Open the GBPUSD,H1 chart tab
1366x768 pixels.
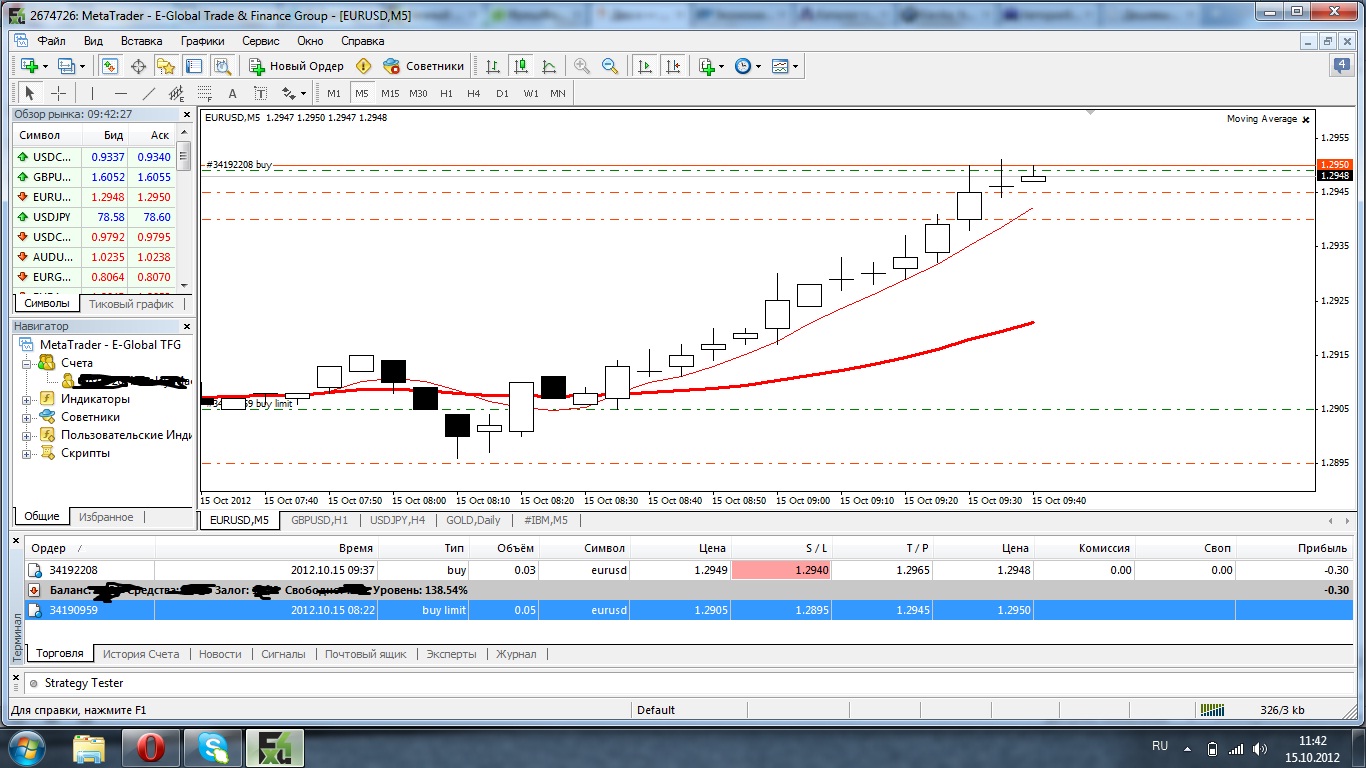click(319, 520)
